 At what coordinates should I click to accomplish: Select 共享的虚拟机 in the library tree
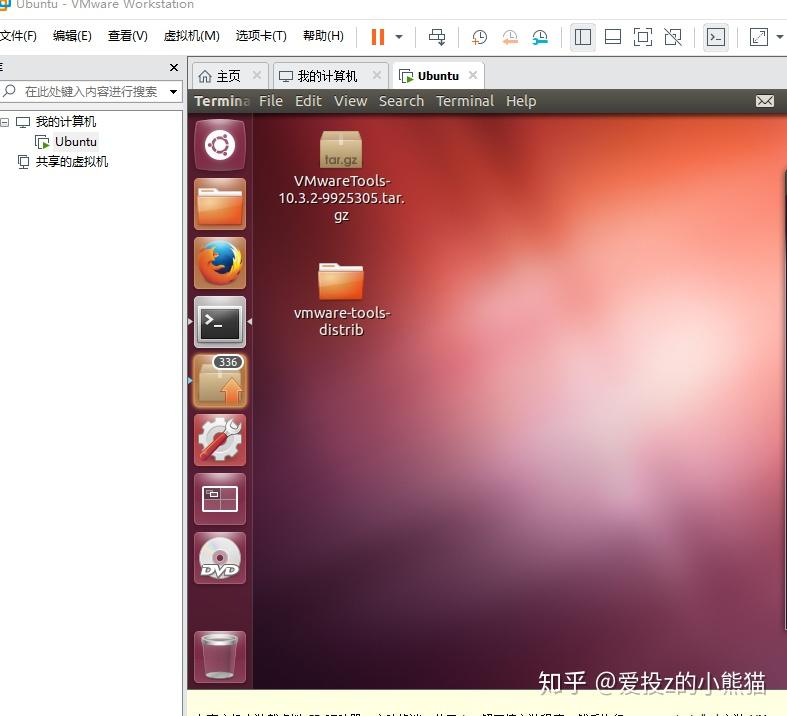(x=72, y=162)
